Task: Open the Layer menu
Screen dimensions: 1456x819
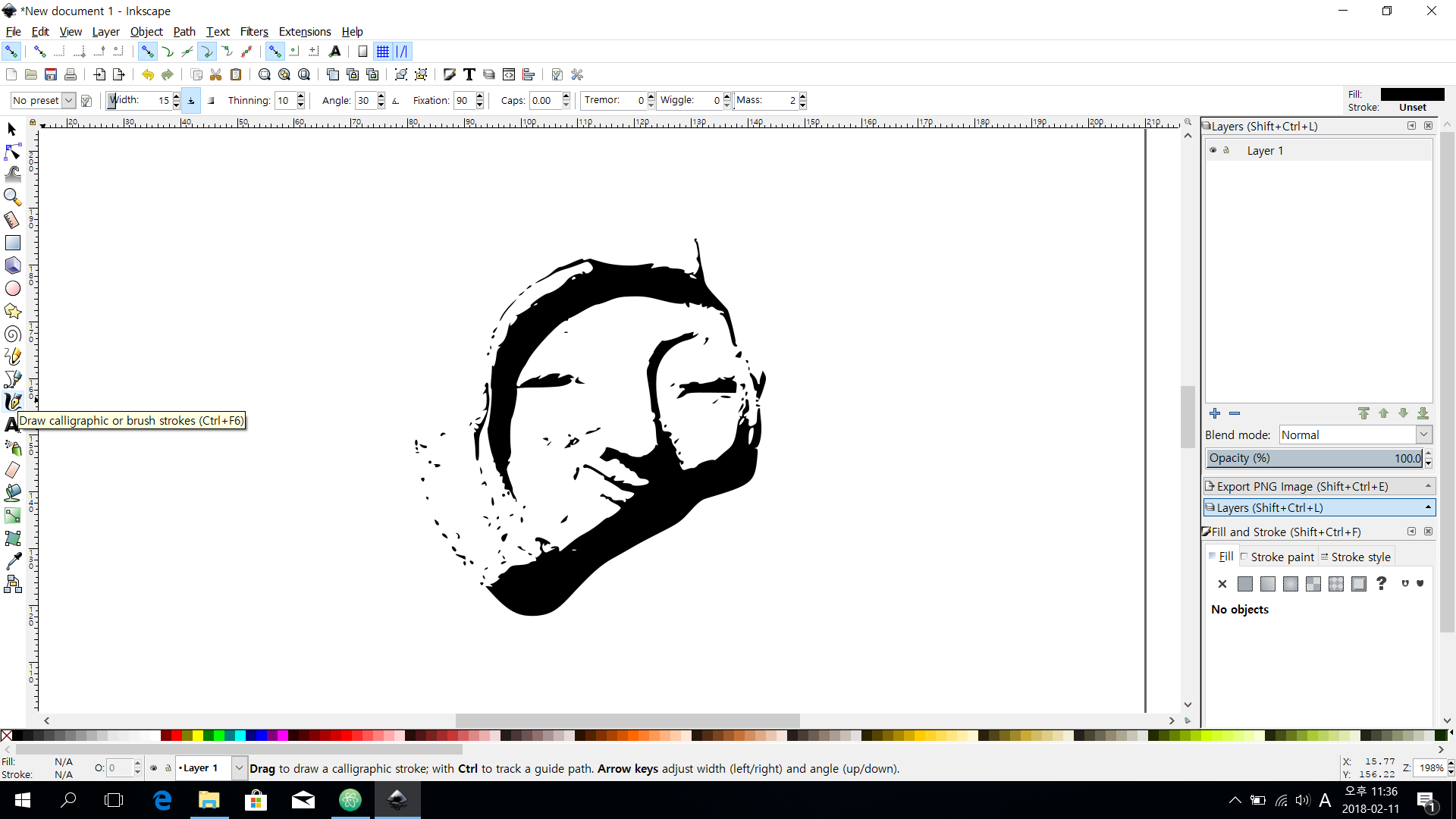Action: (105, 31)
